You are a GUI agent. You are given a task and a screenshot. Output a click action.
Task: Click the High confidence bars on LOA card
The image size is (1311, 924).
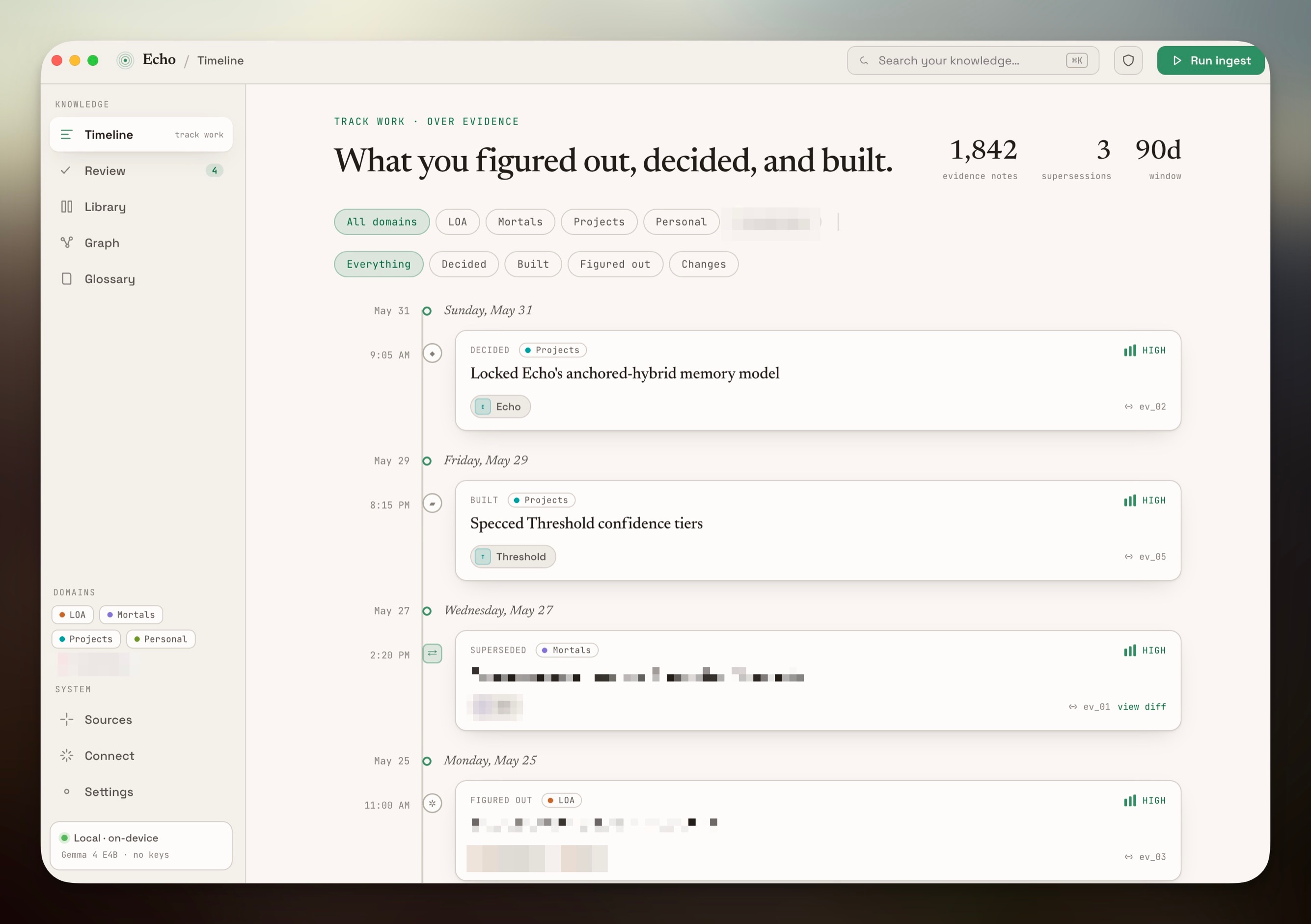pos(1130,801)
